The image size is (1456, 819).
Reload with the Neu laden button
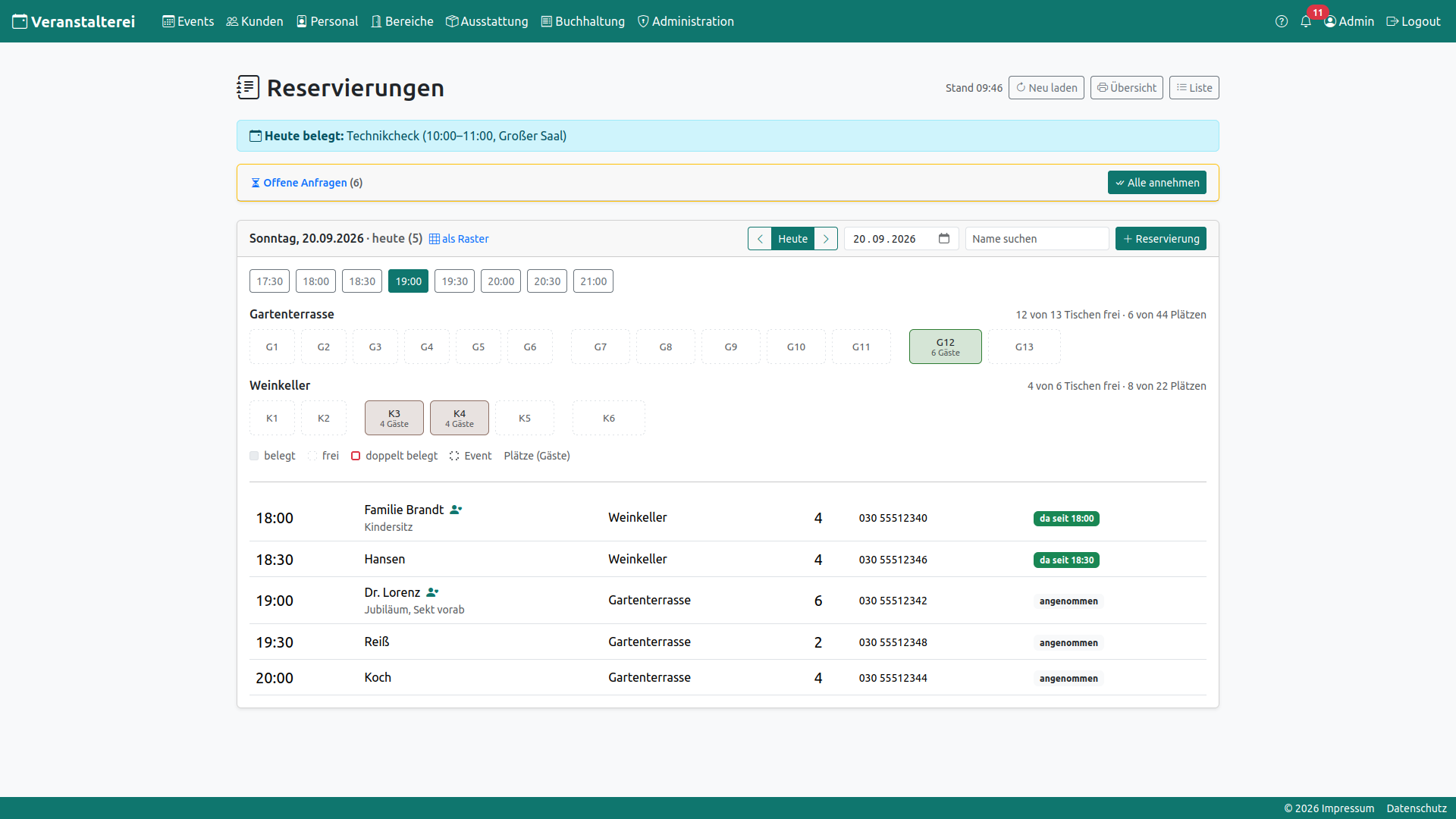(1046, 87)
